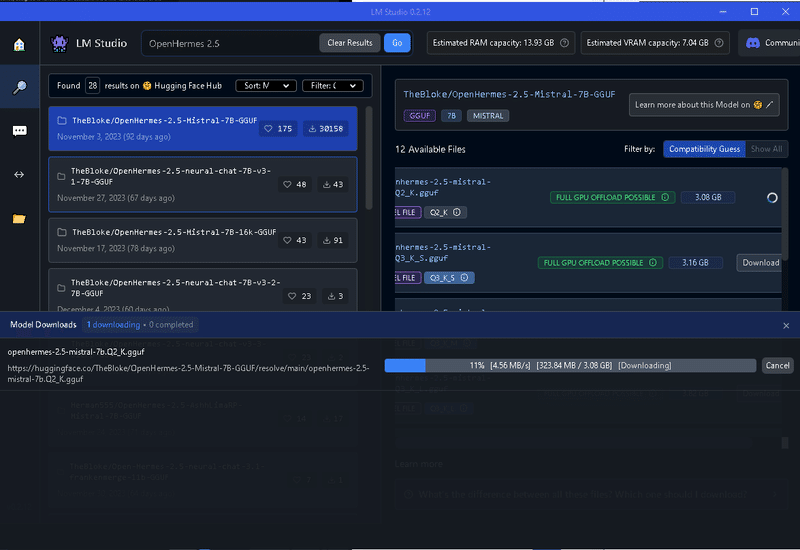800x550 pixels.
Task: Click the Q3_K_S.gguf file name
Action: coord(443,253)
